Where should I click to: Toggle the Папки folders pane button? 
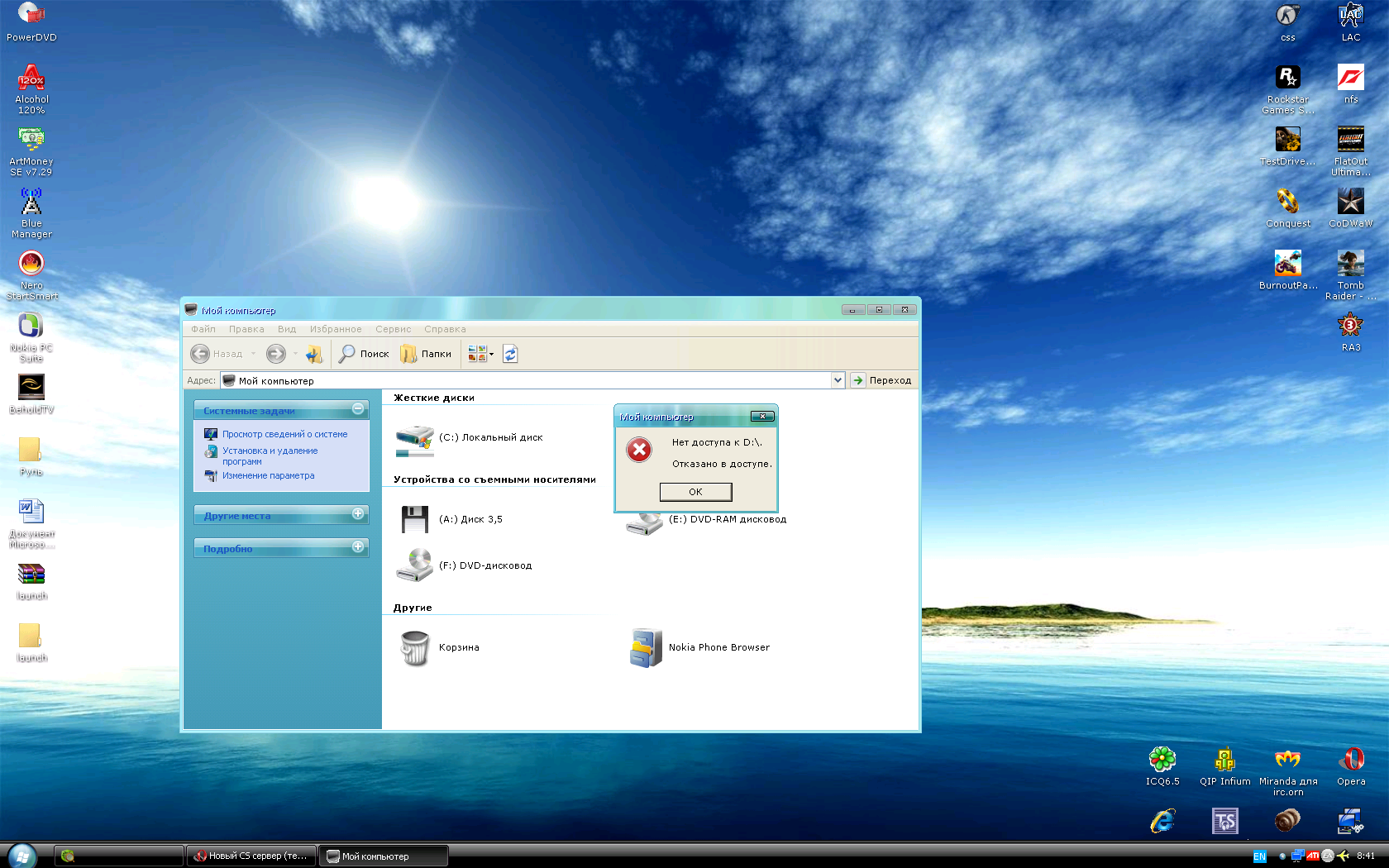[x=426, y=354]
